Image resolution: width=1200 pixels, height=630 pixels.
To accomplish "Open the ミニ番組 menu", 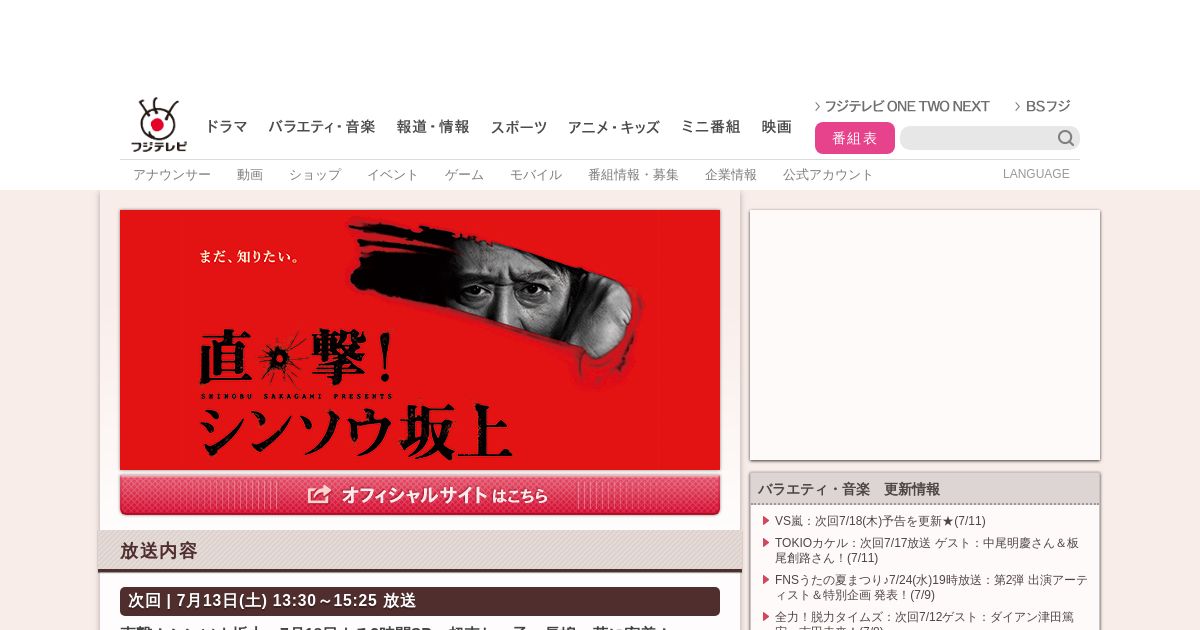I will [711, 127].
